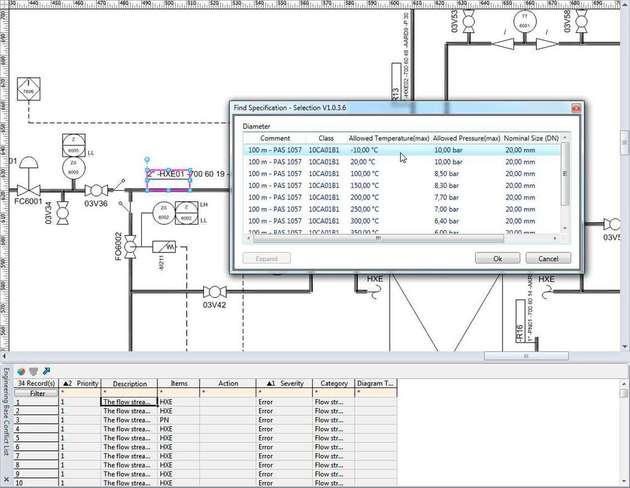Screen dimensions: 630x488
Task: Click the Filter button in conflict list
Action: [x=37, y=393]
